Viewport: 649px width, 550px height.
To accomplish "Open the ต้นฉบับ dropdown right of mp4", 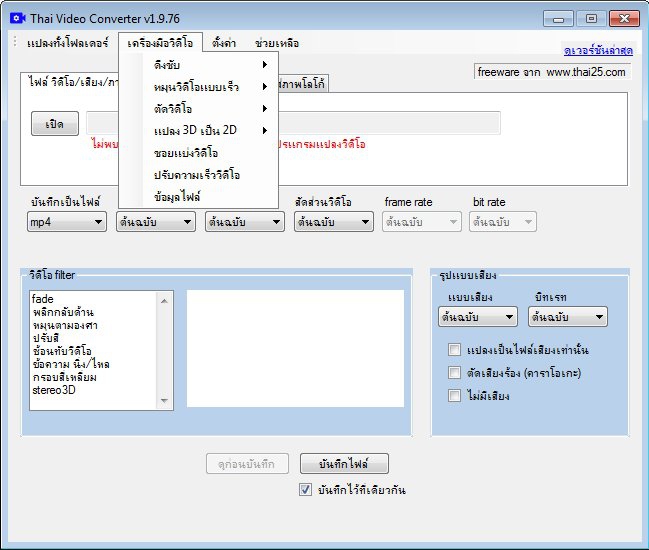I will coord(156,222).
